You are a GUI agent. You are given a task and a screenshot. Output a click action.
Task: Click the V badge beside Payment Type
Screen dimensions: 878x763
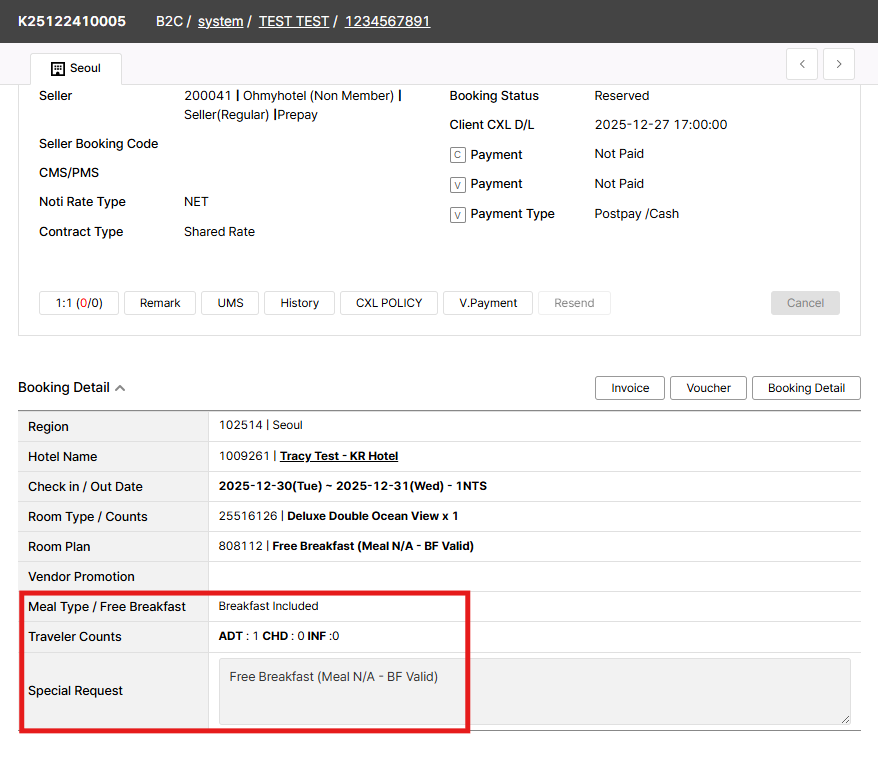point(458,214)
